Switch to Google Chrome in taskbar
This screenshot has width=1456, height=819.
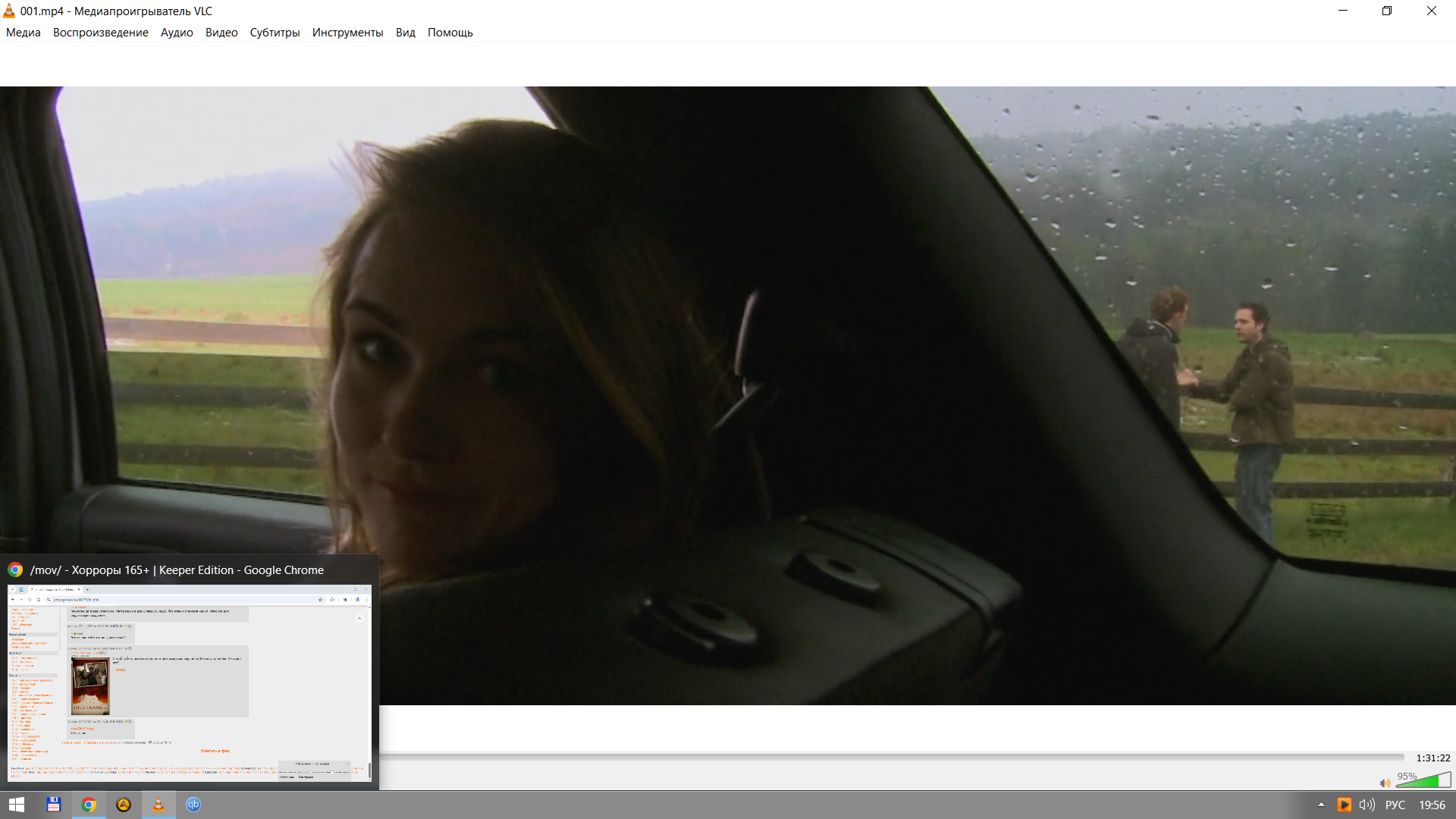(x=89, y=805)
